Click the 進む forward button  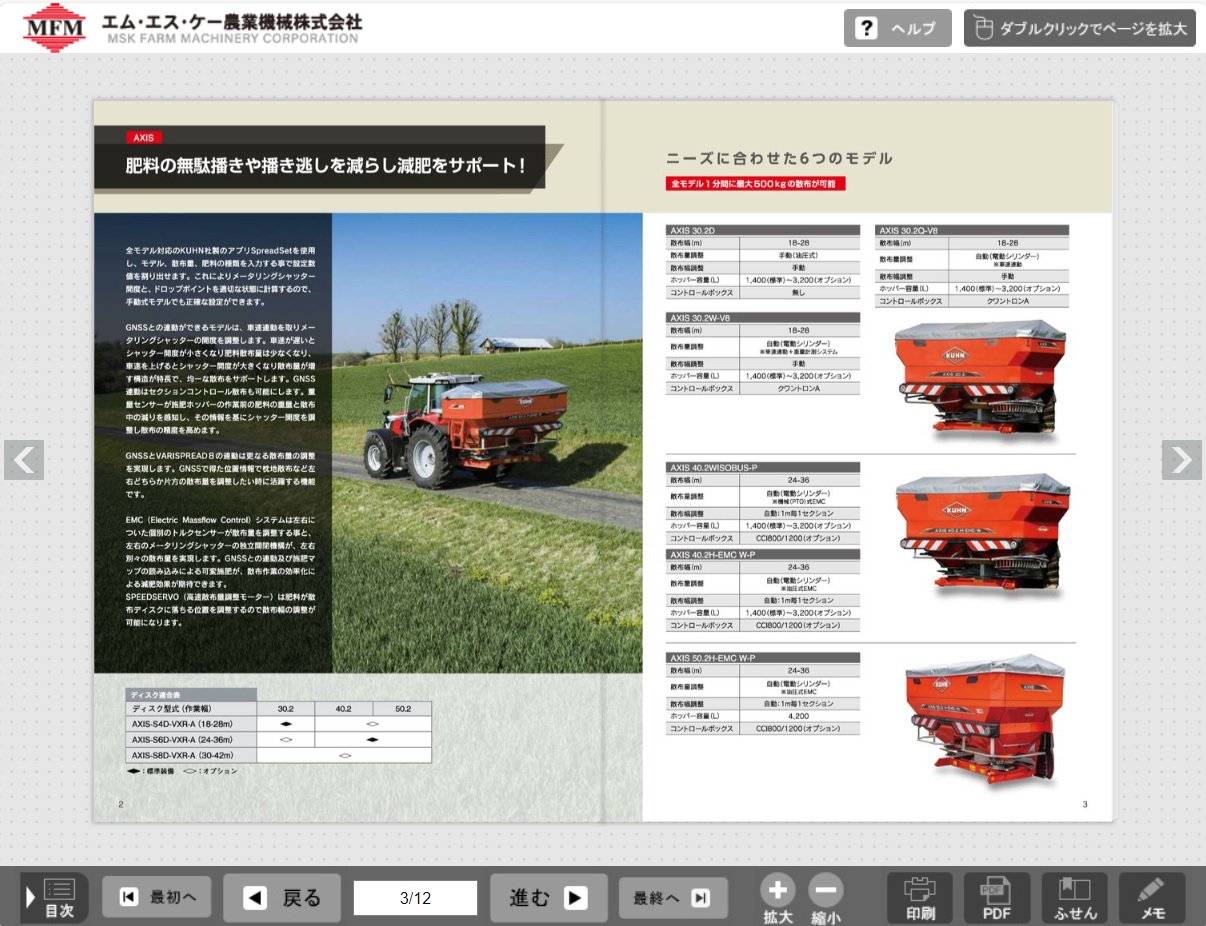[549, 897]
